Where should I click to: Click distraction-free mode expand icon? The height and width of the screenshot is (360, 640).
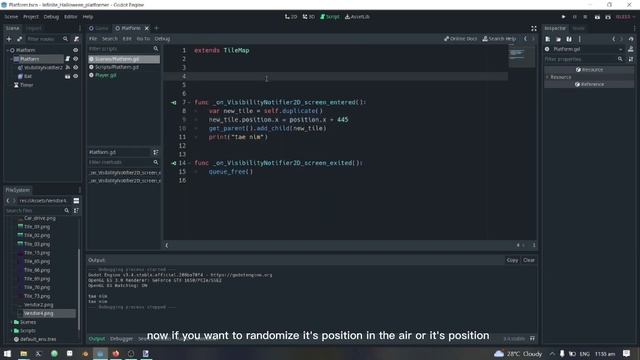click(x=533, y=28)
